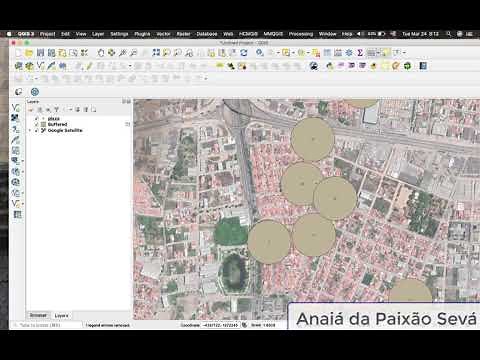Toggle visibility of the Buffered layer
This screenshot has width=480, height=360.
pos(37,124)
